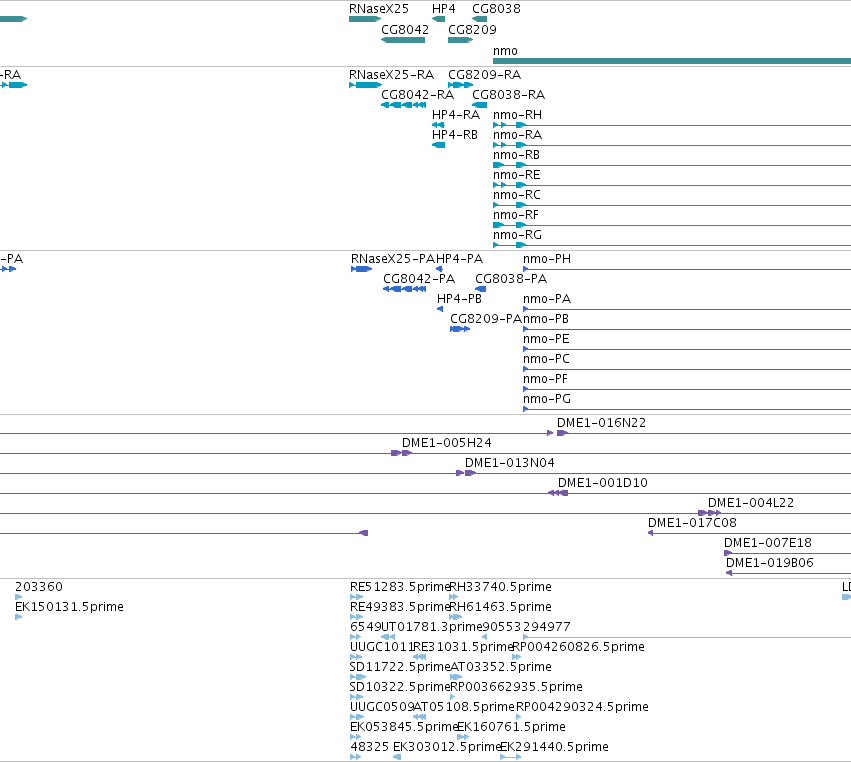Click the DME1-017C08 clone label
The width and height of the screenshot is (851, 762).
pos(693,523)
